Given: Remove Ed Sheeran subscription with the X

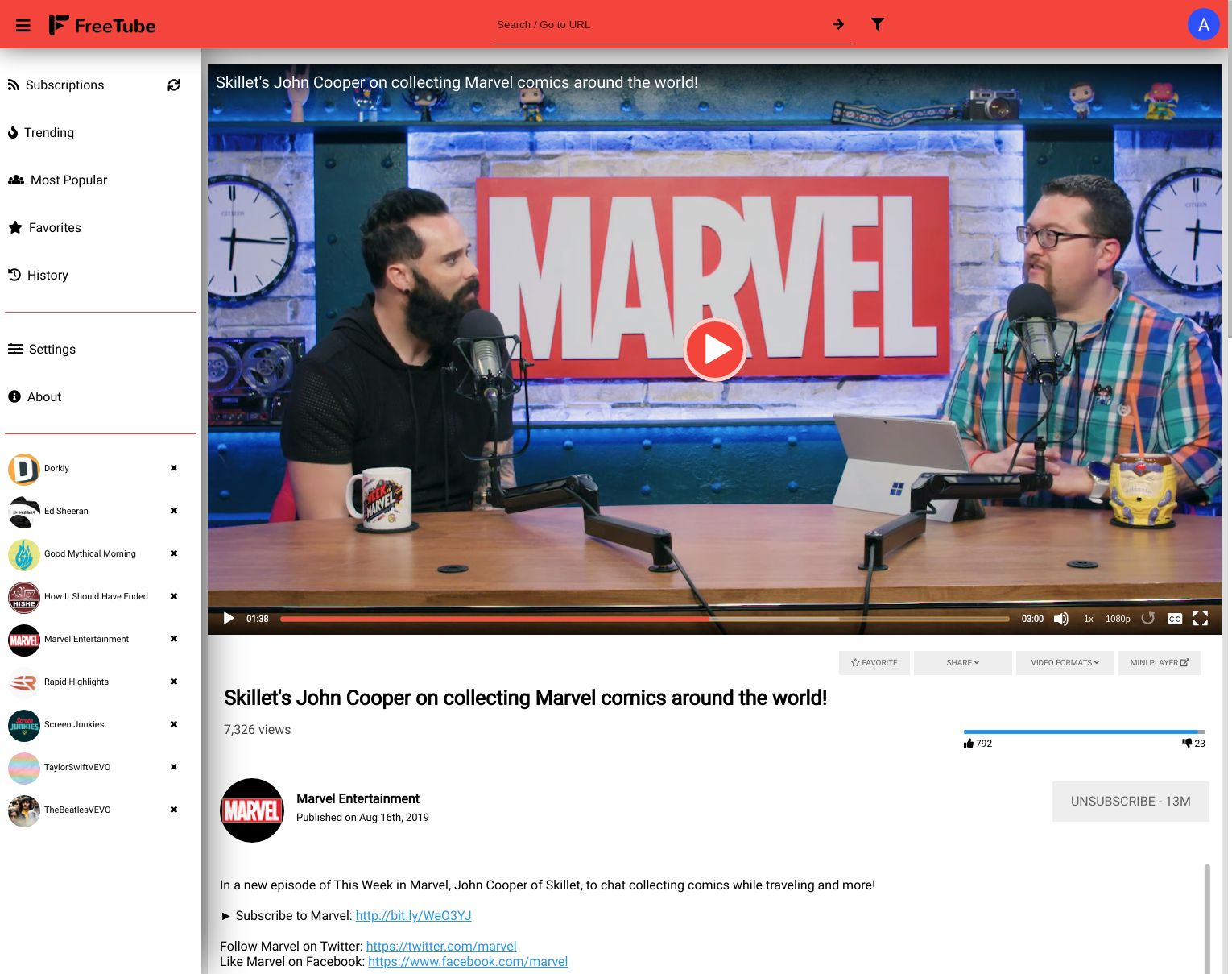Looking at the screenshot, I should (174, 511).
